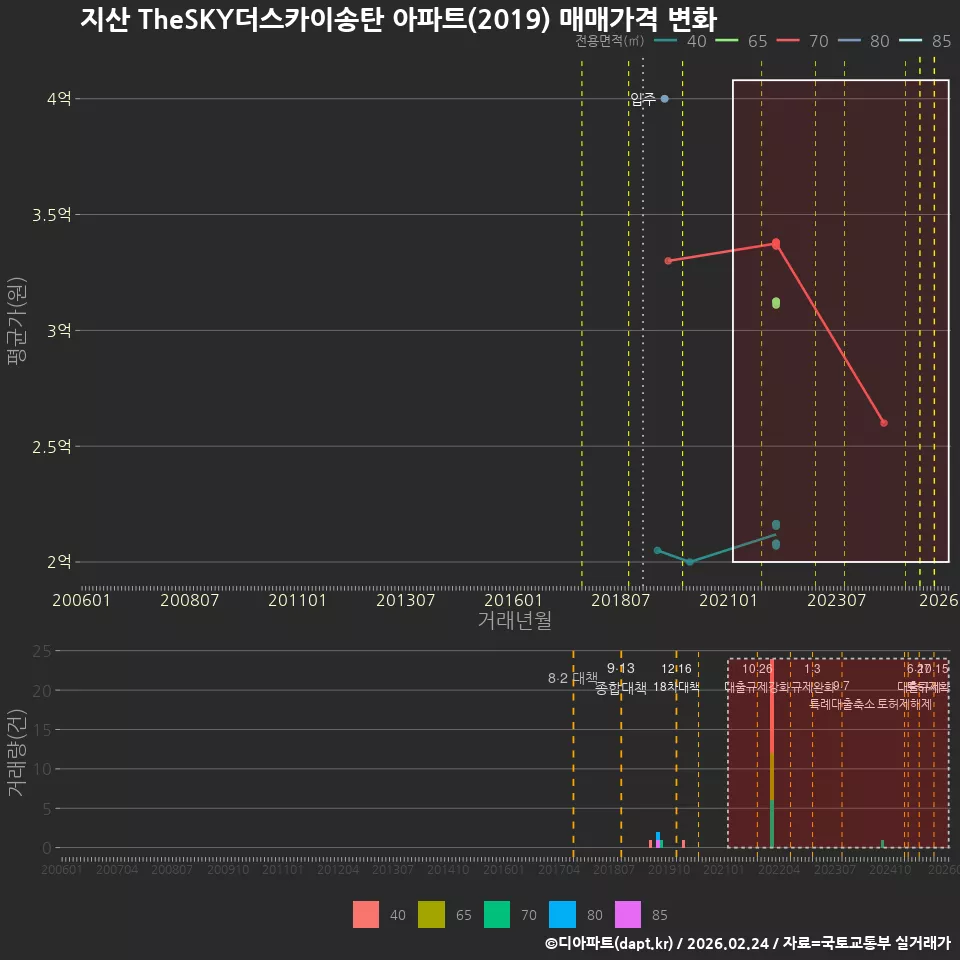Select the final red 70㎡ point near 2.6억
960x960 pixels.
pyautogui.click(x=883, y=423)
